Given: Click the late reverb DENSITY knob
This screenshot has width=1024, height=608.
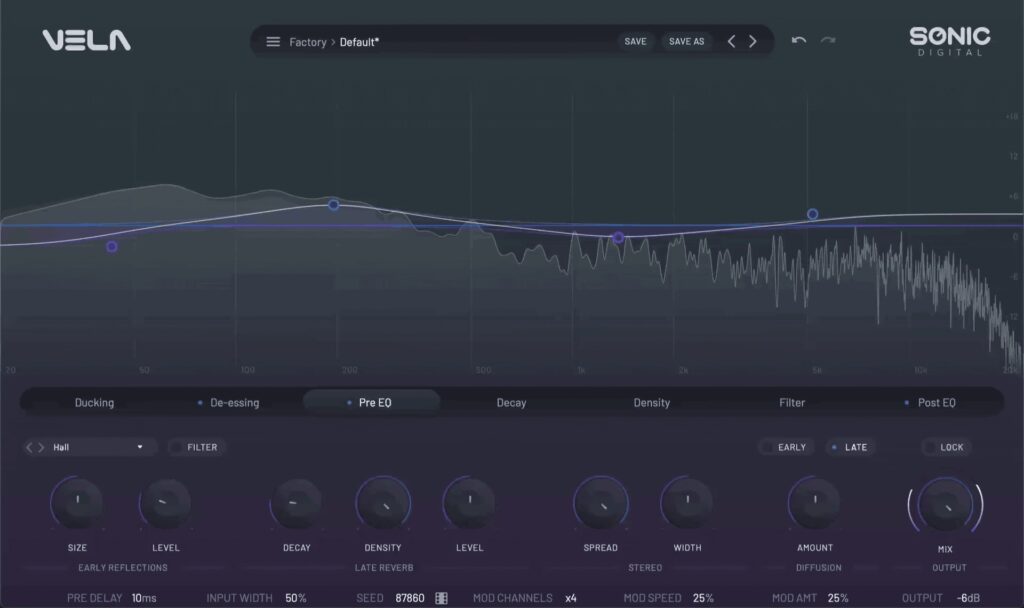Looking at the screenshot, I should pos(383,503).
